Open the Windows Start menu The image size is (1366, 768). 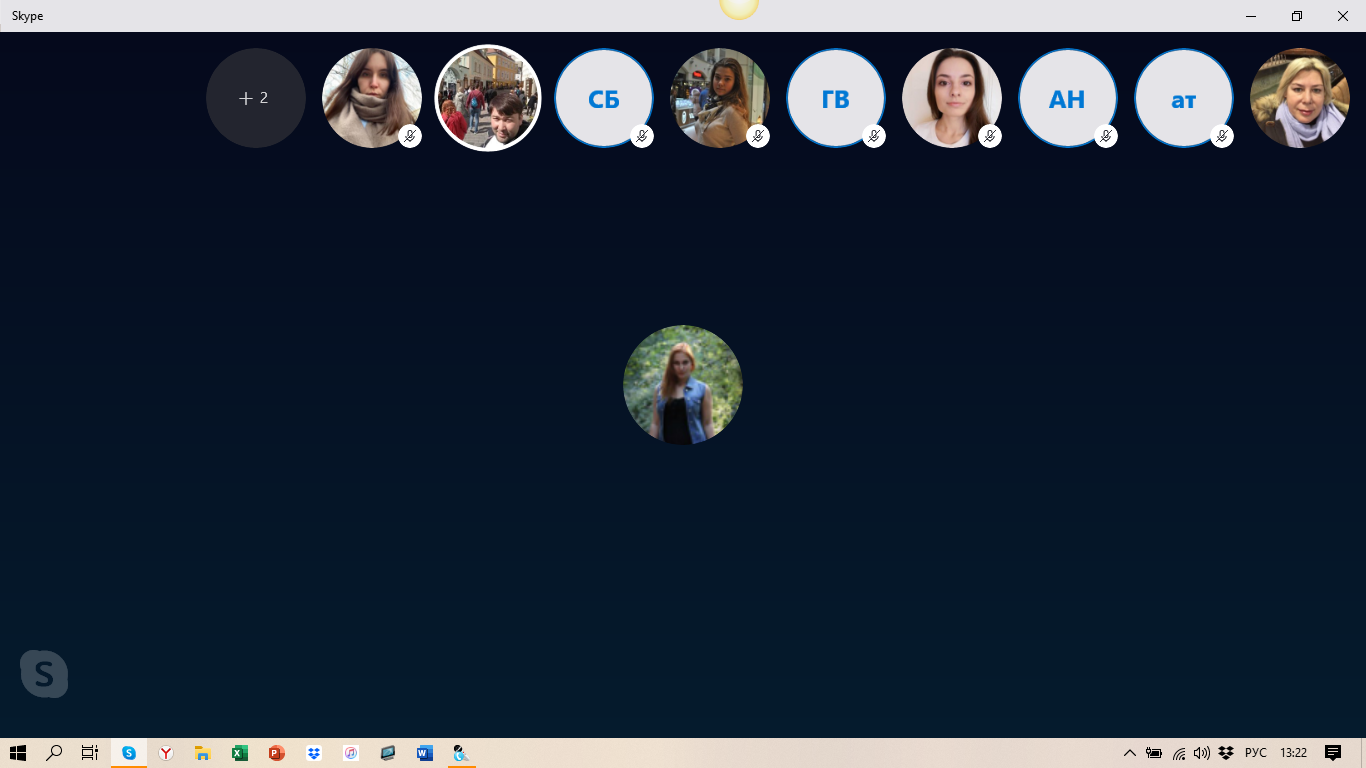tap(17, 753)
